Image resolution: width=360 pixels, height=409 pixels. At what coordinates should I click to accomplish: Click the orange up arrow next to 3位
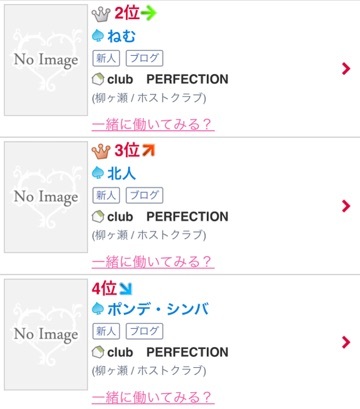tap(148, 150)
